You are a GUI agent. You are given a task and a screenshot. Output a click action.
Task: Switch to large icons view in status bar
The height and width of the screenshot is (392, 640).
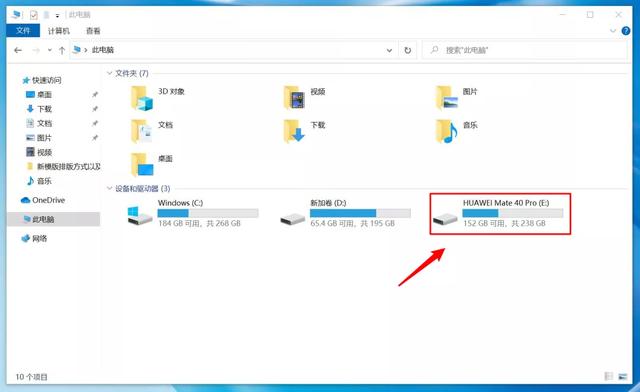[x=622, y=376]
